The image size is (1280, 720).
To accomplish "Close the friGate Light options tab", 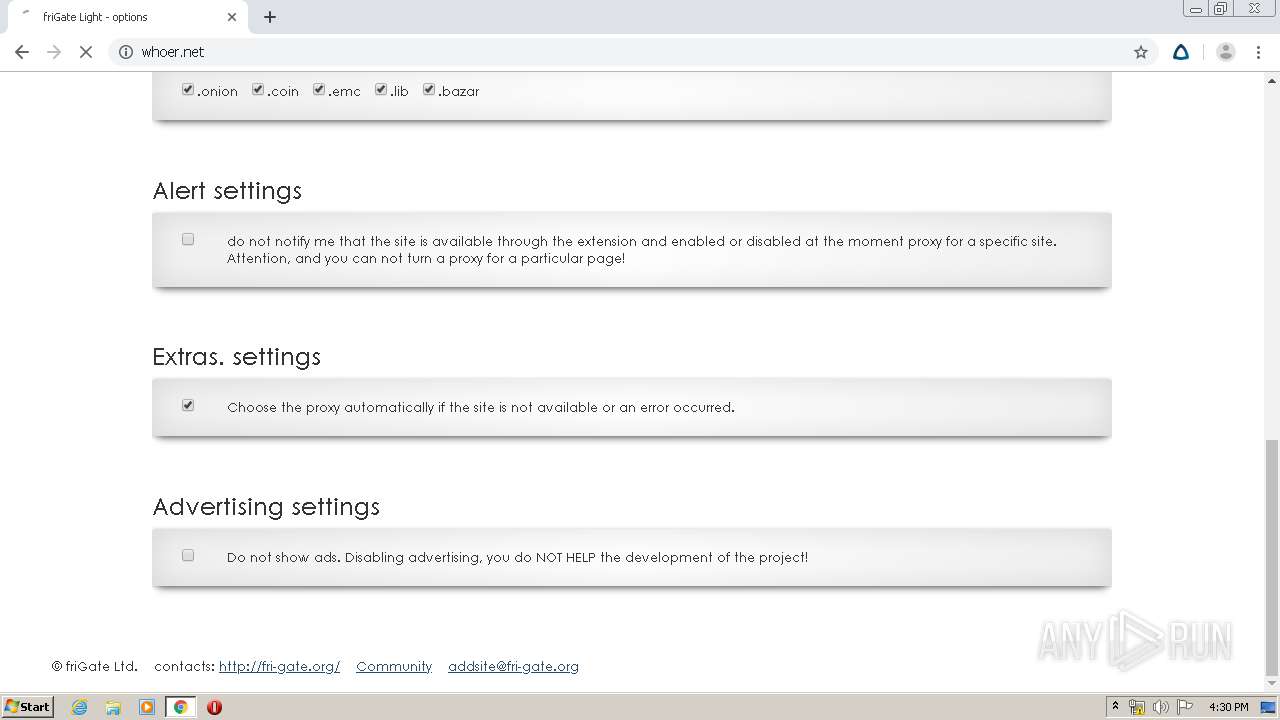I will [x=232, y=17].
